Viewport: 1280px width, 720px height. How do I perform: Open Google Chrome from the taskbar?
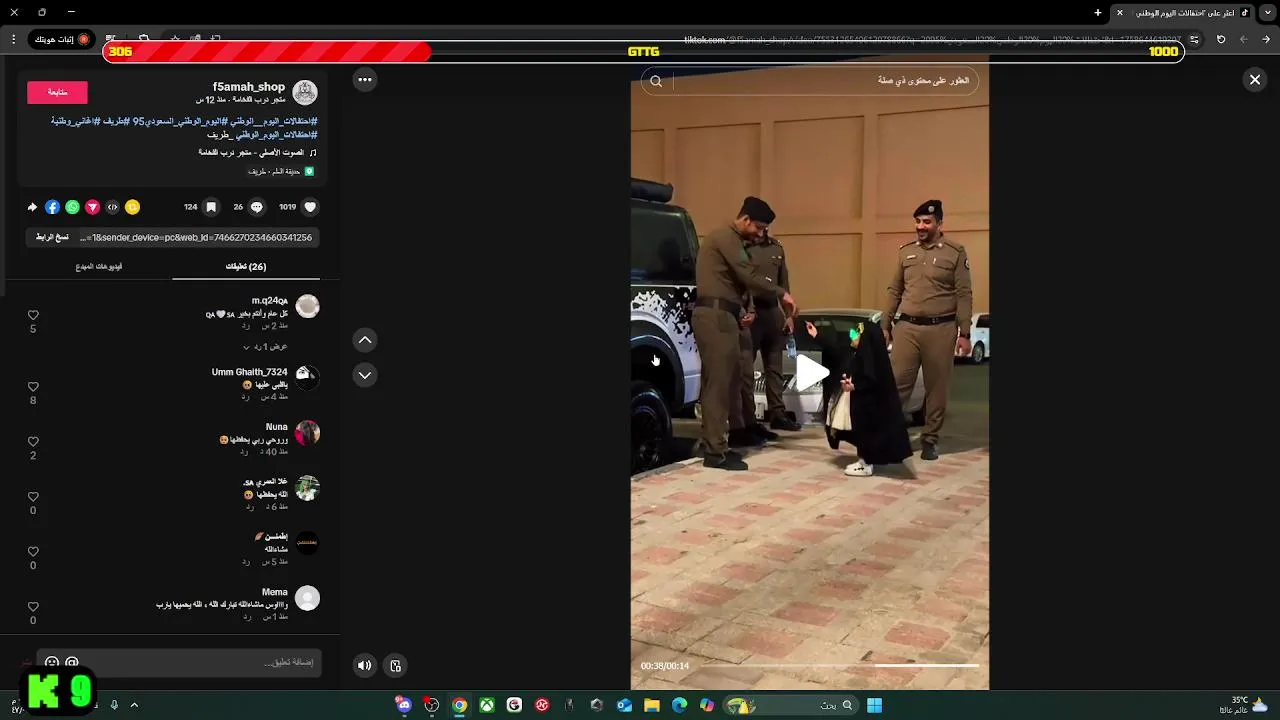click(459, 705)
